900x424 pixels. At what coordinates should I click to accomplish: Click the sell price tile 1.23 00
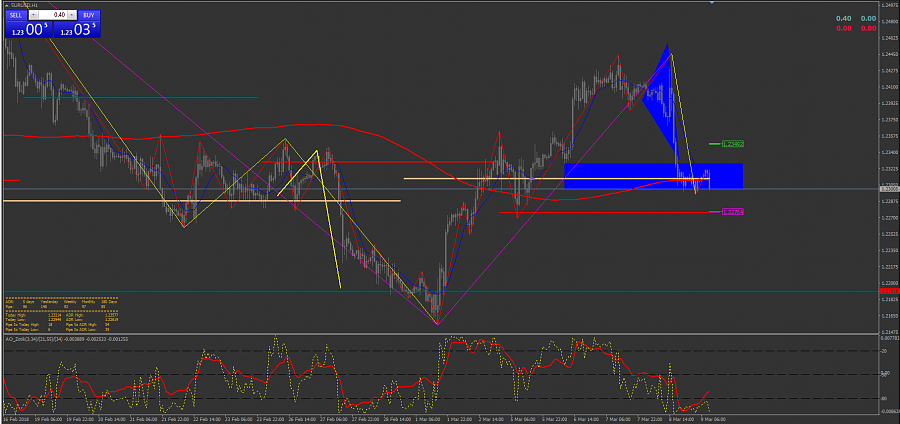tap(27, 31)
